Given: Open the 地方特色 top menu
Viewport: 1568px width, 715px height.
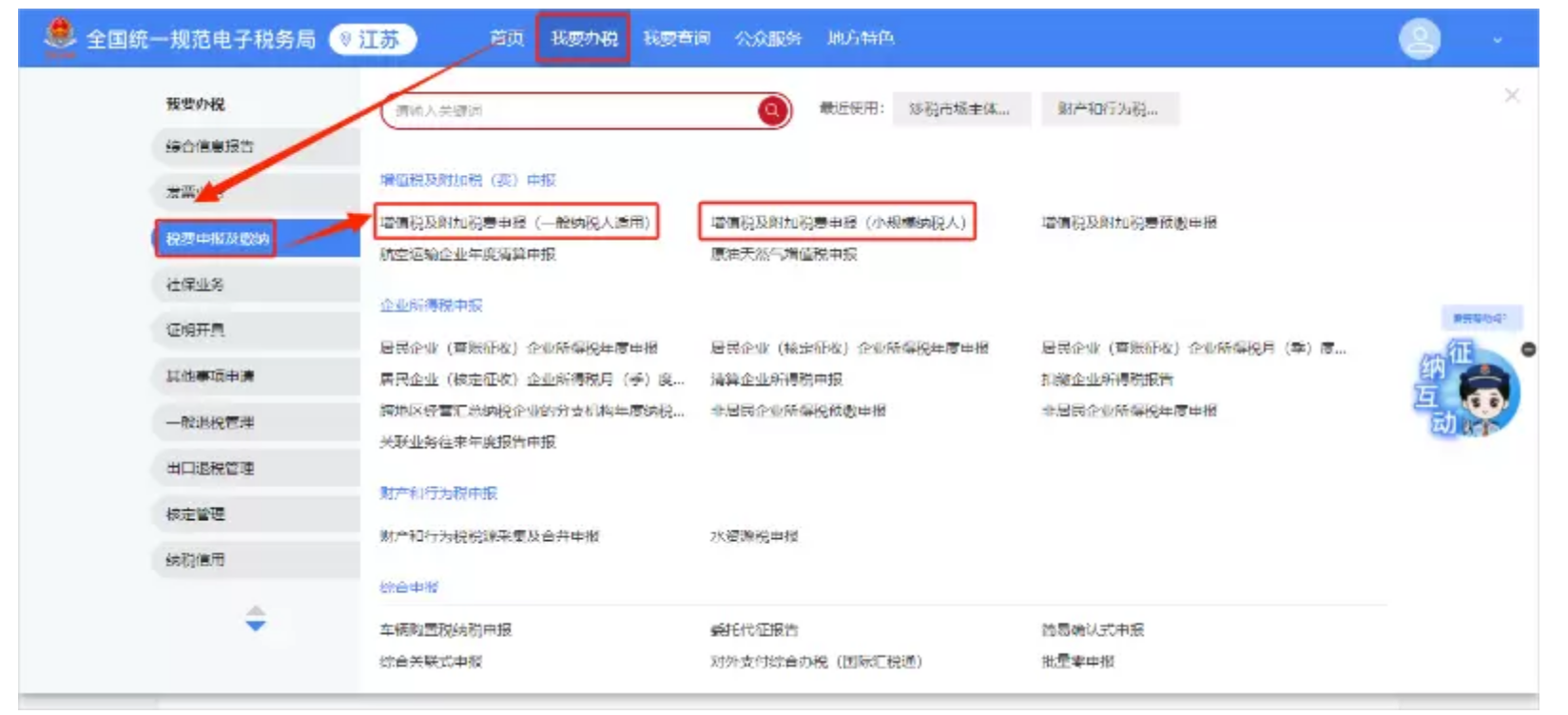Looking at the screenshot, I should pyautogui.click(x=860, y=38).
